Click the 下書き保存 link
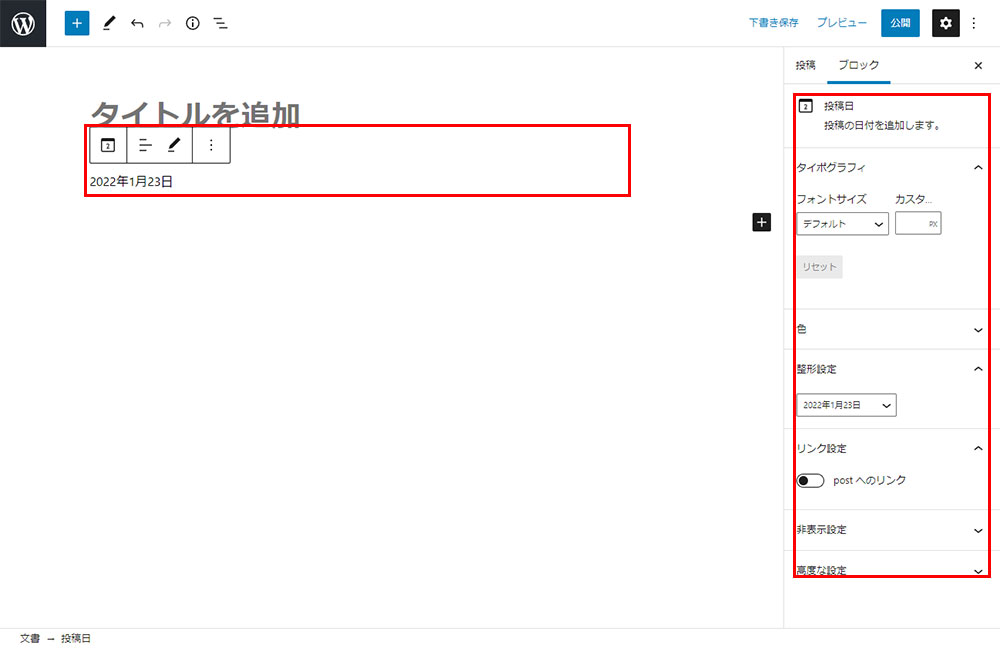1000x672 pixels. click(773, 23)
